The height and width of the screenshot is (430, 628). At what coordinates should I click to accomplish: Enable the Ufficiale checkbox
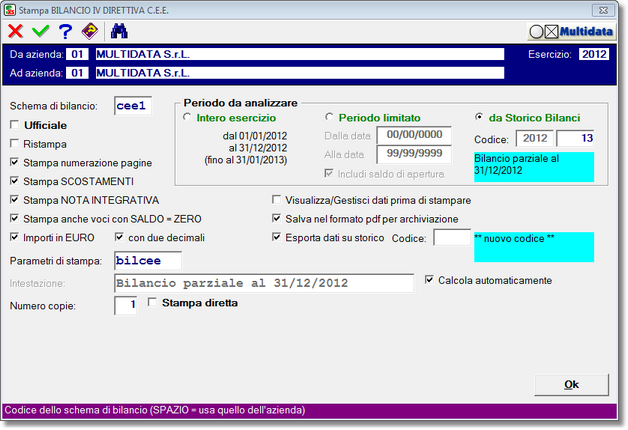pyautogui.click(x=14, y=125)
